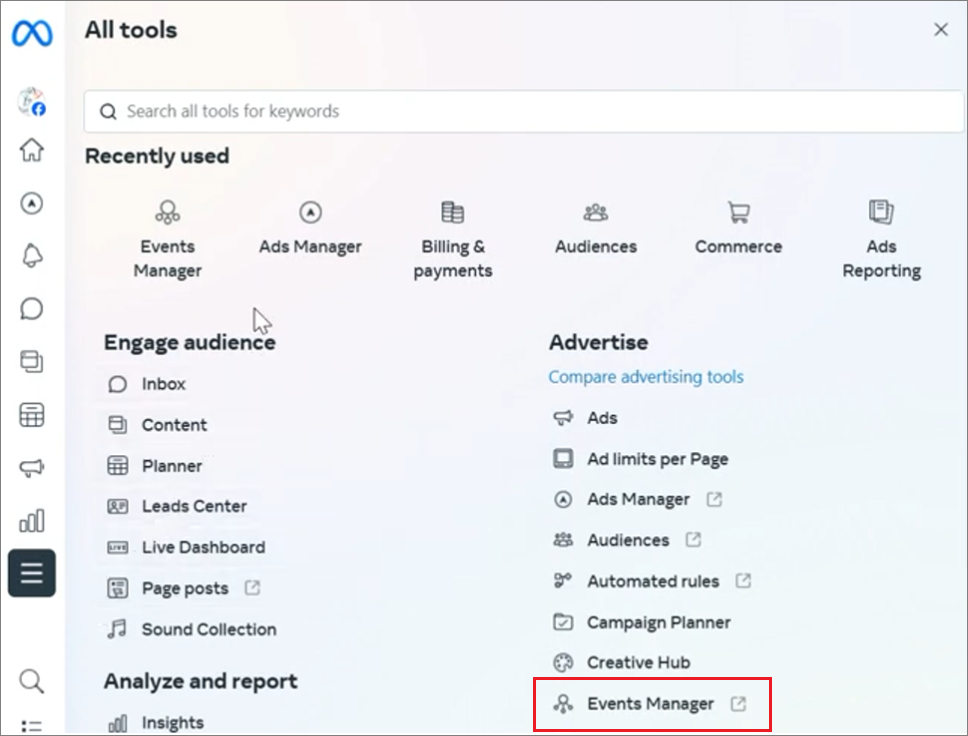Click external-link icon beside Page posts

click(252, 588)
